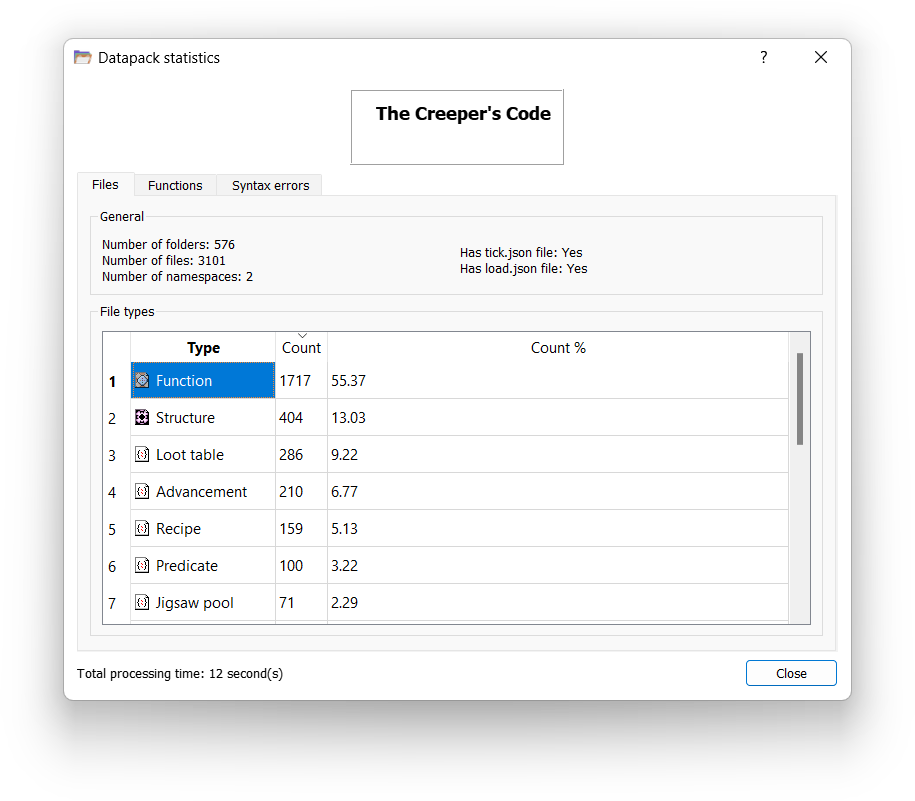
Task: Click the count cell 1717
Action: (301, 380)
